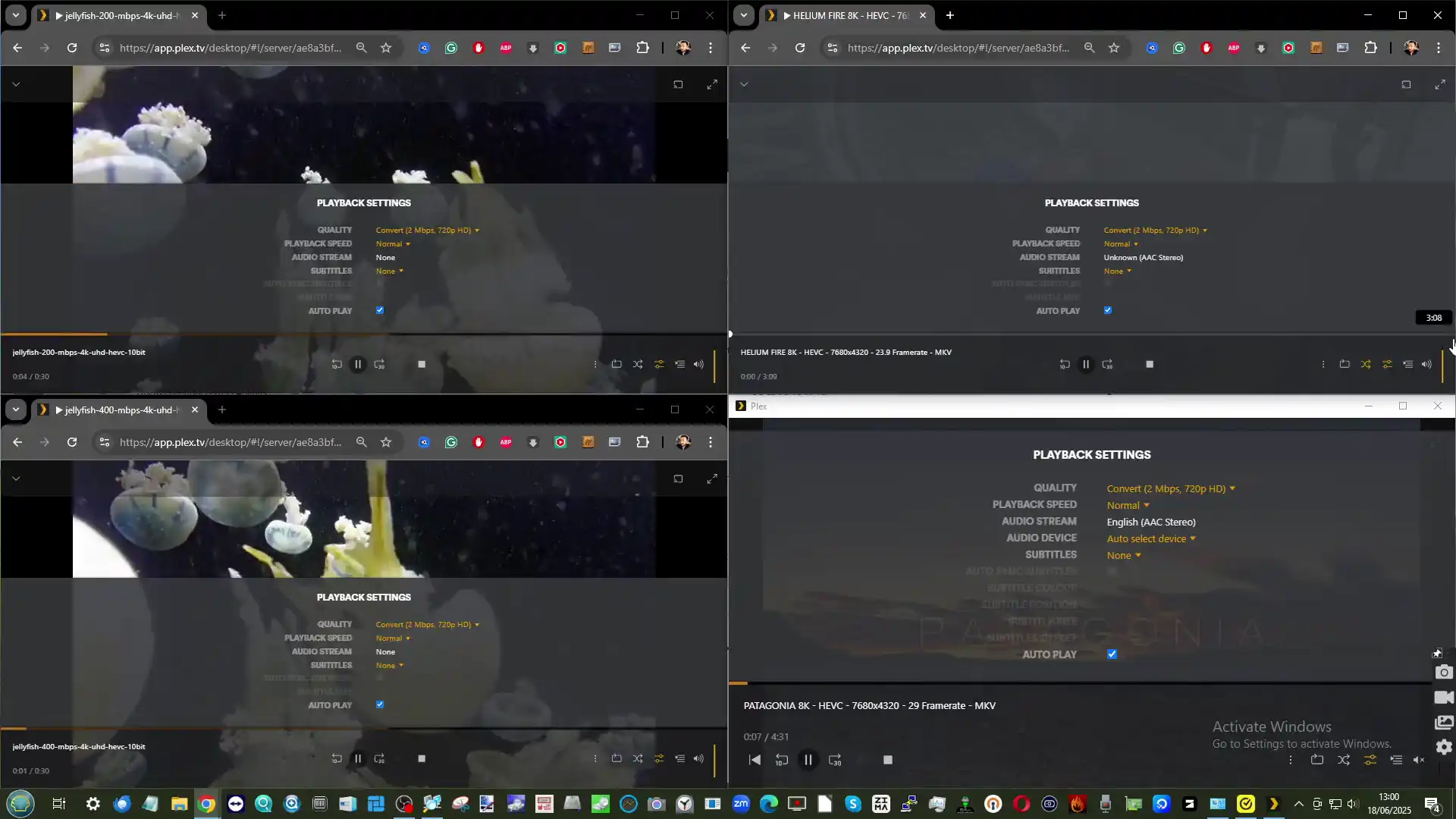This screenshot has height=819, width=1456.
Task: Click volume icon in jellyfish-400-mbps player
Action: (698, 758)
